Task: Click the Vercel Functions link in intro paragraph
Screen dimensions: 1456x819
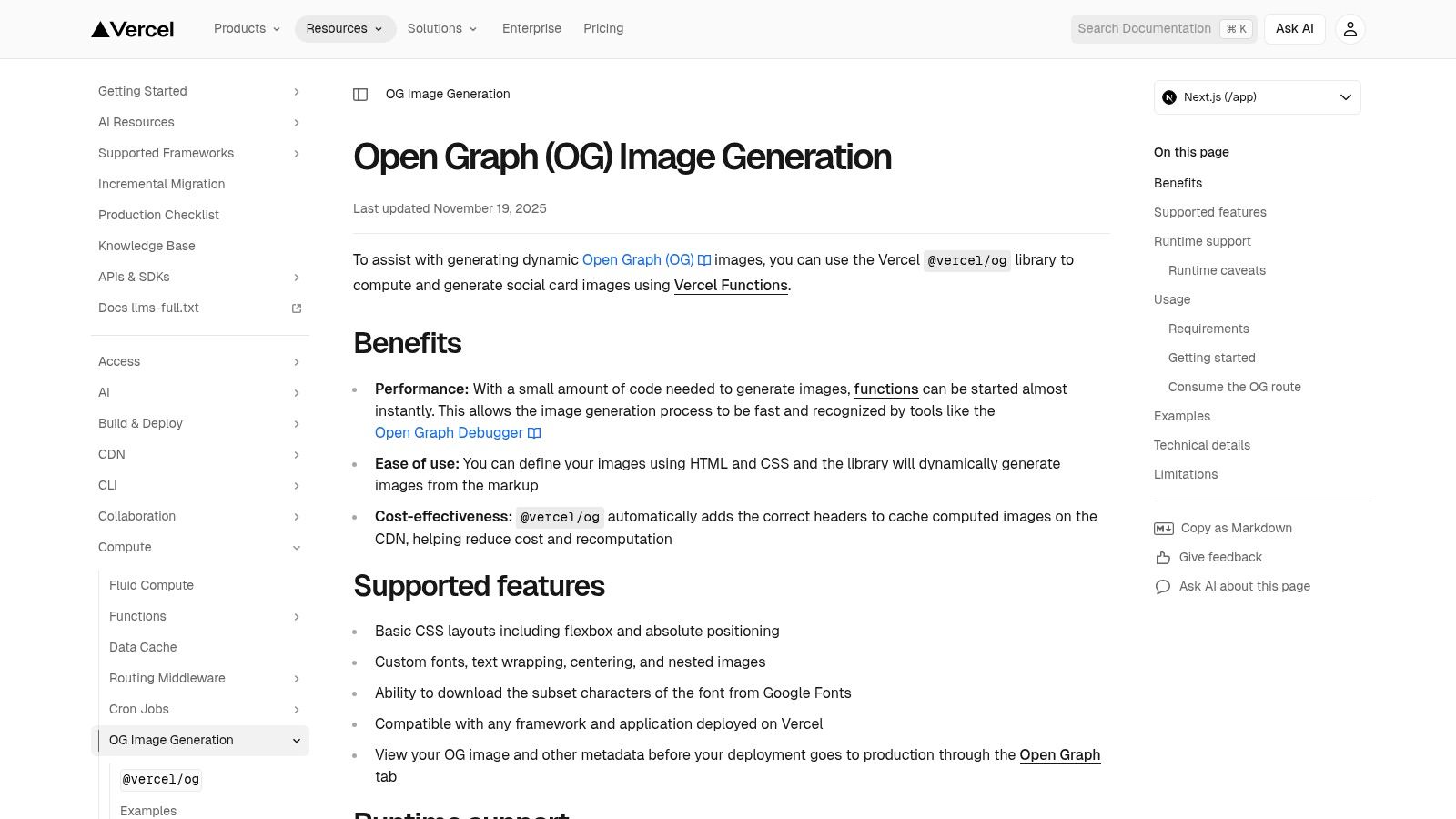Action: (731, 285)
